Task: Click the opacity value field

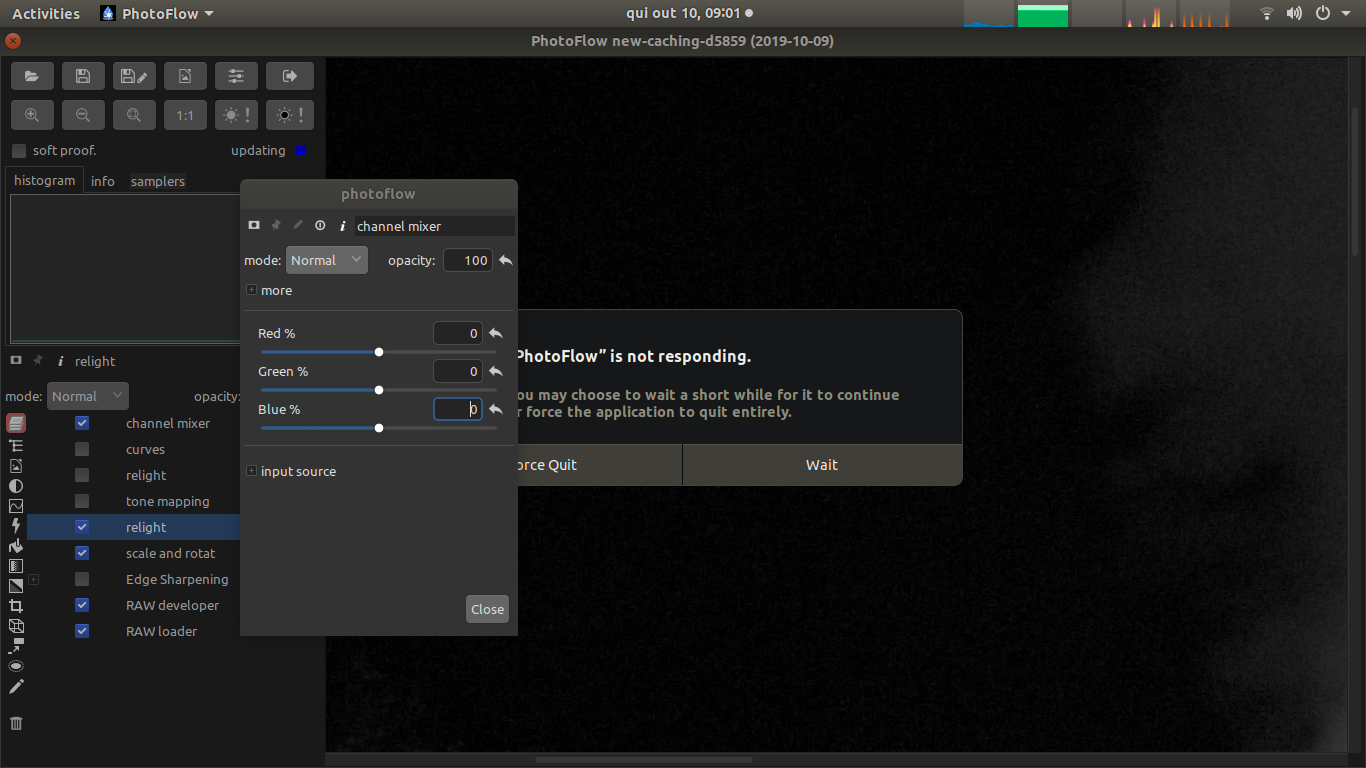Action: coord(467,260)
